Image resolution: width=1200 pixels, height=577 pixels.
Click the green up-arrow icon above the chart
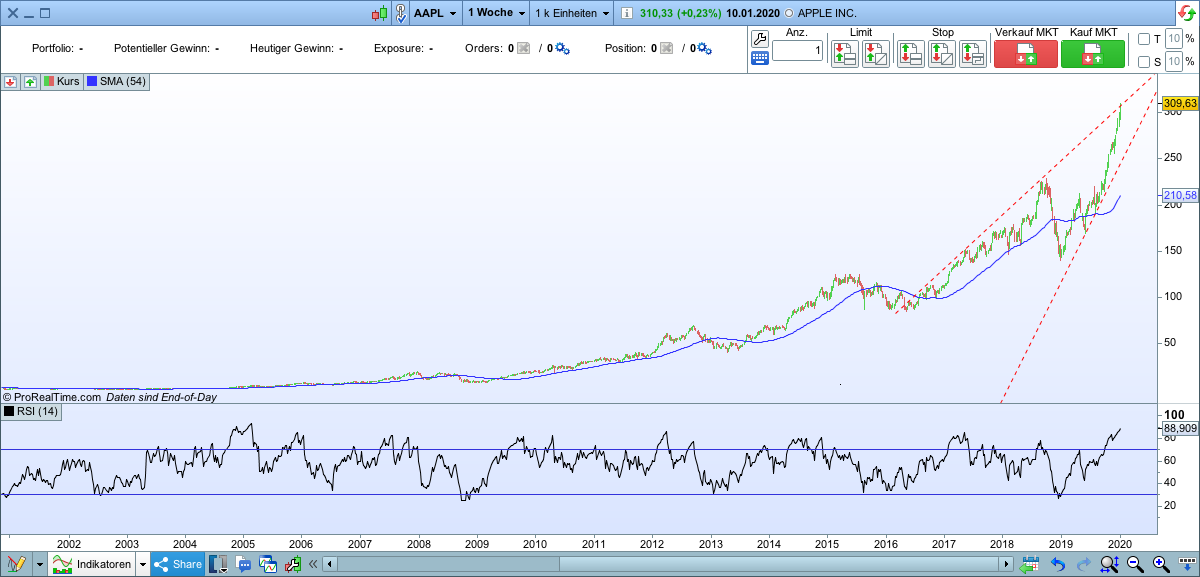tap(30, 81)
